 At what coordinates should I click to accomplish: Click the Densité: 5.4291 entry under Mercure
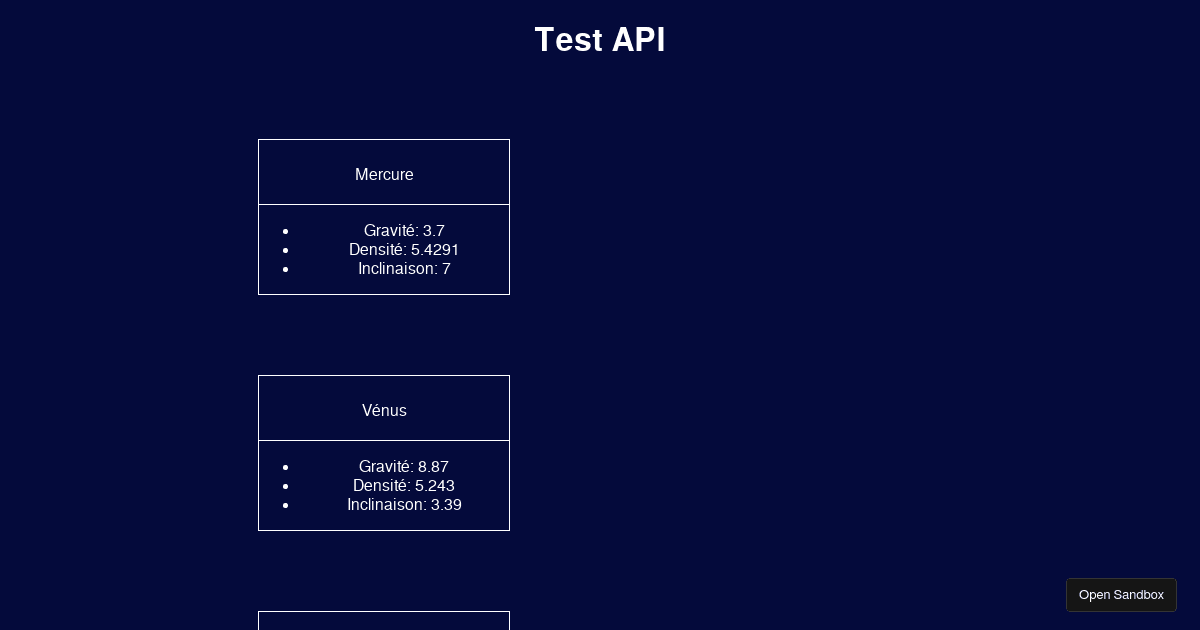404,250
